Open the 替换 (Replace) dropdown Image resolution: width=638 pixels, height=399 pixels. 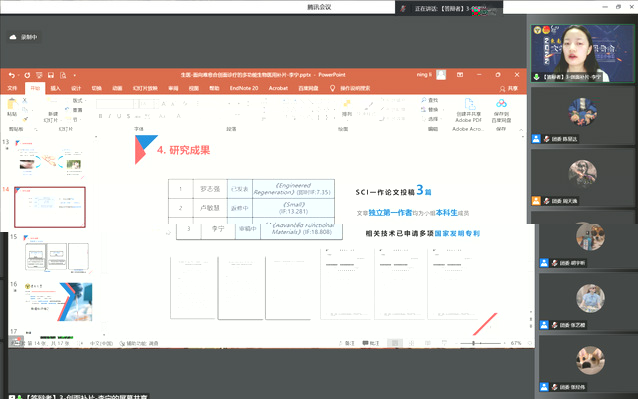(431, 110)
